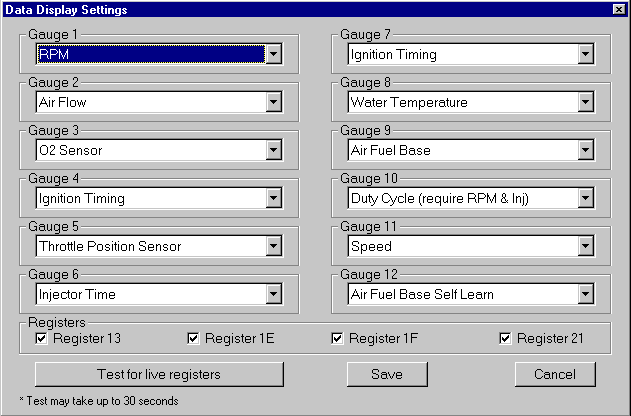Expand Gauge 6 Injector Time dropdown
This screenshot has width=631, height=416.
click(x=273, y=295)
